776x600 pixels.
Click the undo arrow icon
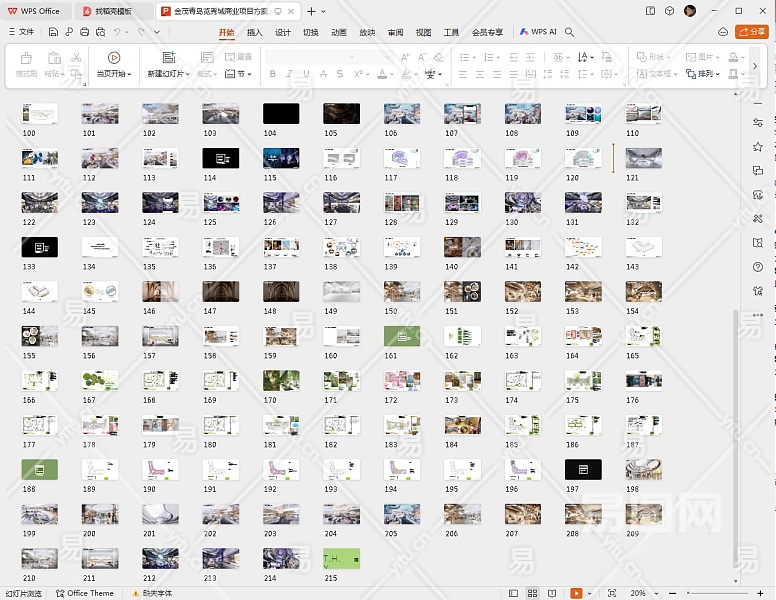pos(117,32)
